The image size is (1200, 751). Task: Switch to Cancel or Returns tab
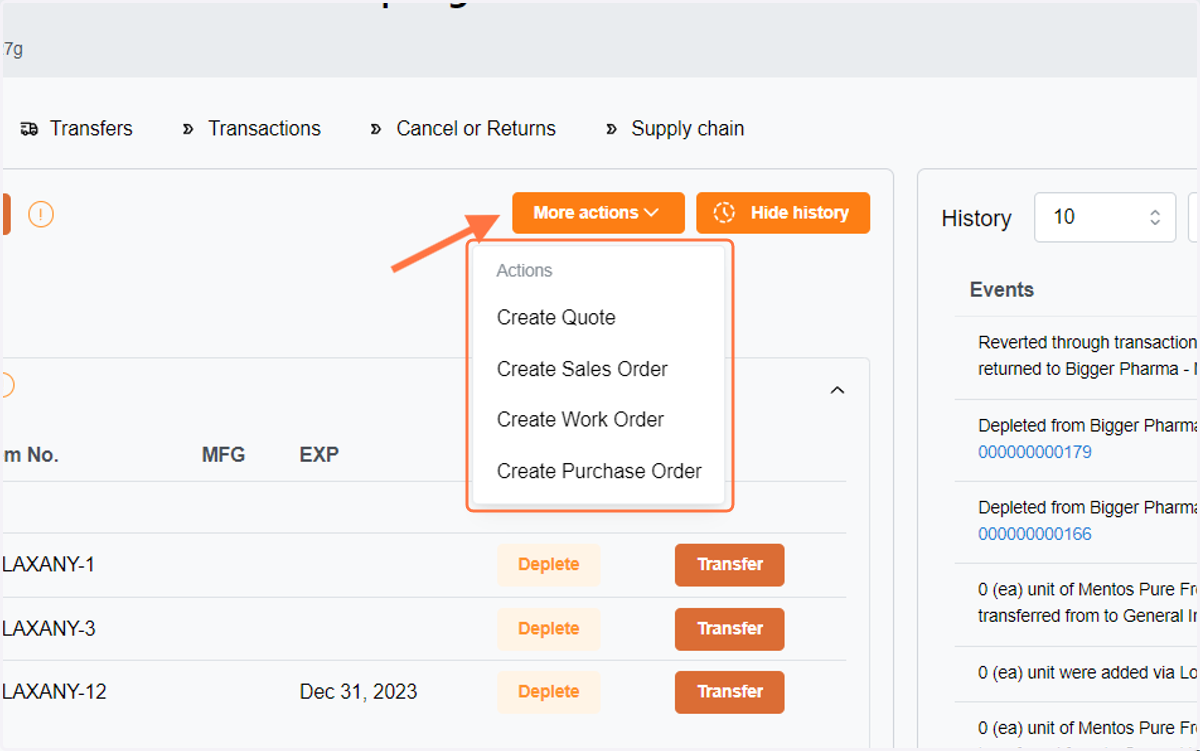point(463,129)
